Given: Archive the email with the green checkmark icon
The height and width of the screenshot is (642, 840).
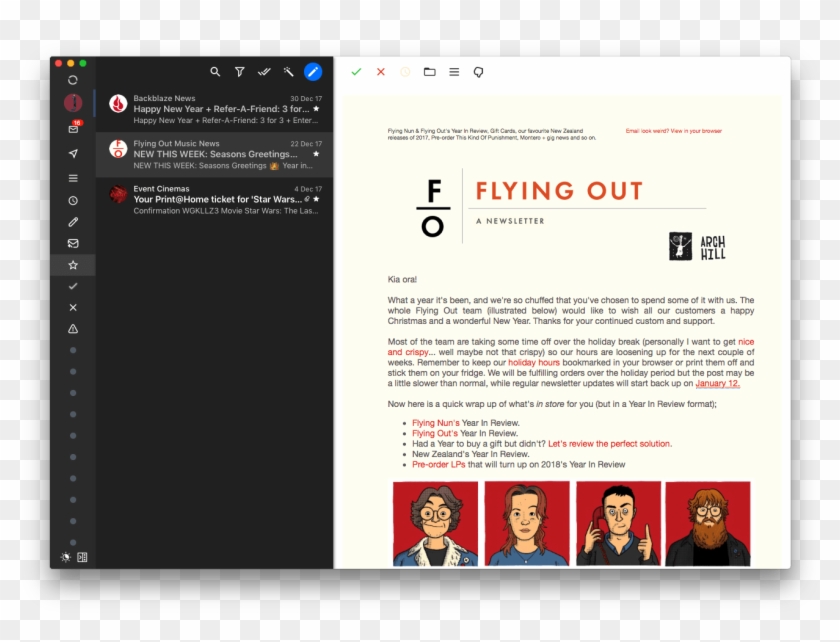Looking at the screenshot, I should point(358,72).
